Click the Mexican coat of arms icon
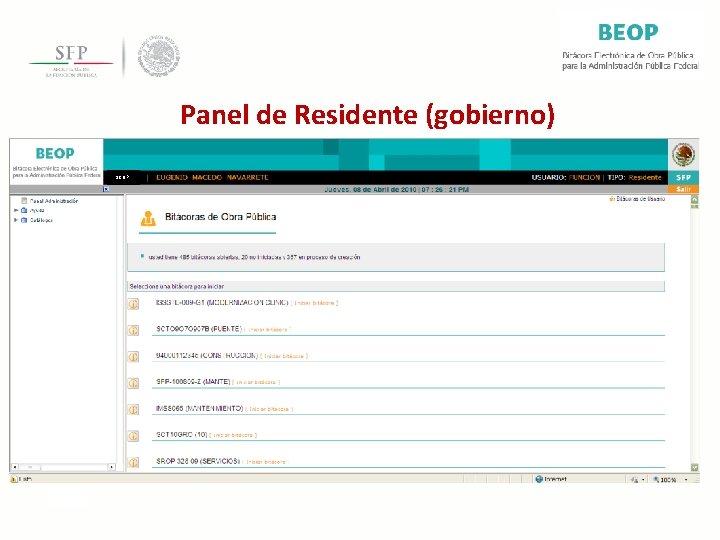This screenshot has height=540, width=720. pos(684,155)
